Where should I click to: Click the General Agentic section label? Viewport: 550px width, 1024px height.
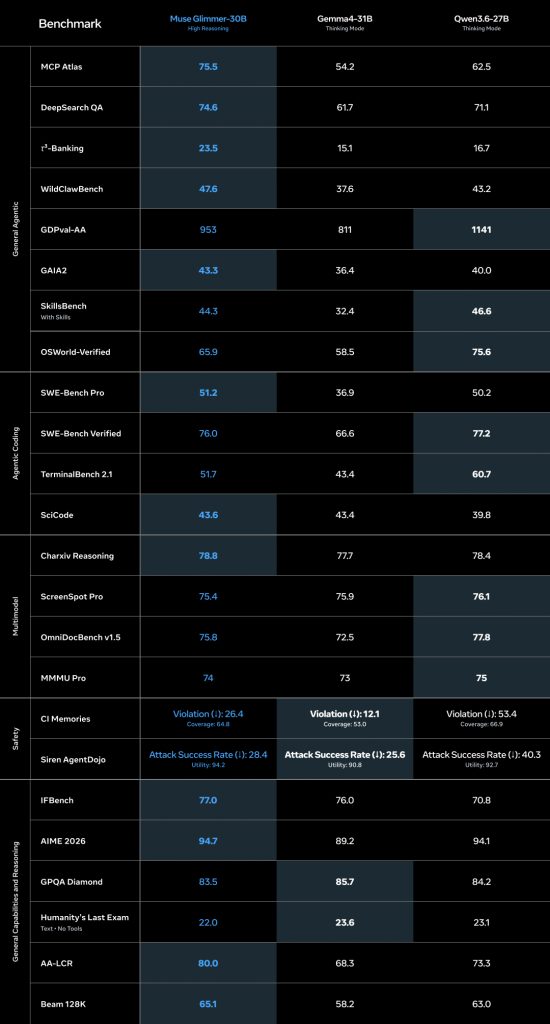pos(15,209)
